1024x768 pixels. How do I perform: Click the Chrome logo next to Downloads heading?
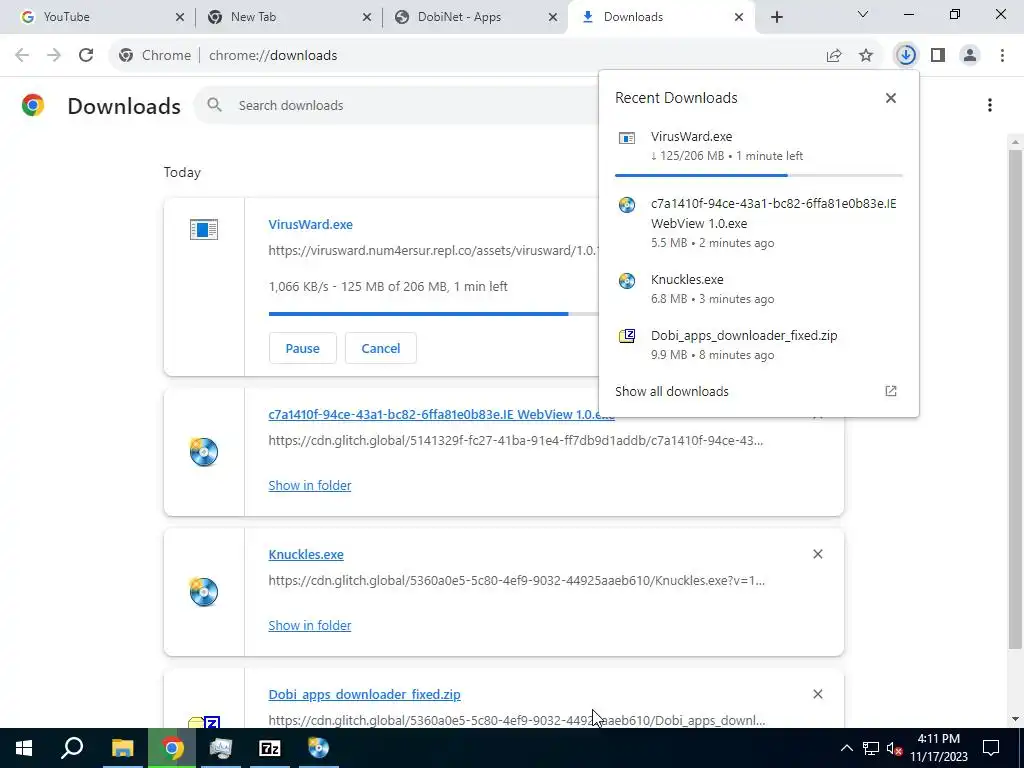click(x=33, y=105)
